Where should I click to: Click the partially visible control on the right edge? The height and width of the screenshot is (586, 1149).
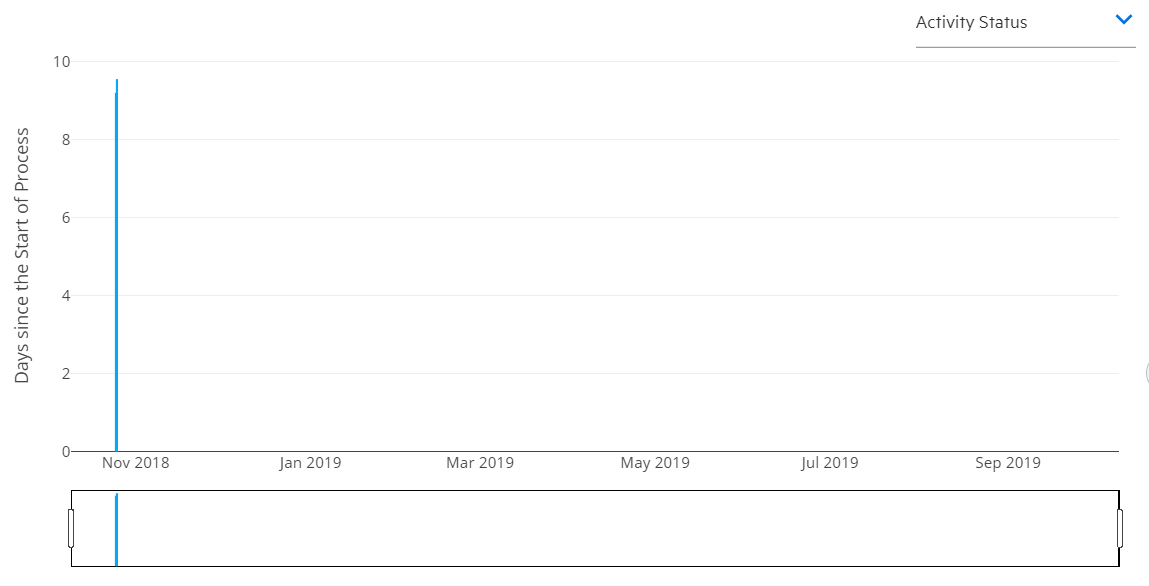[x=1146, y=373]
